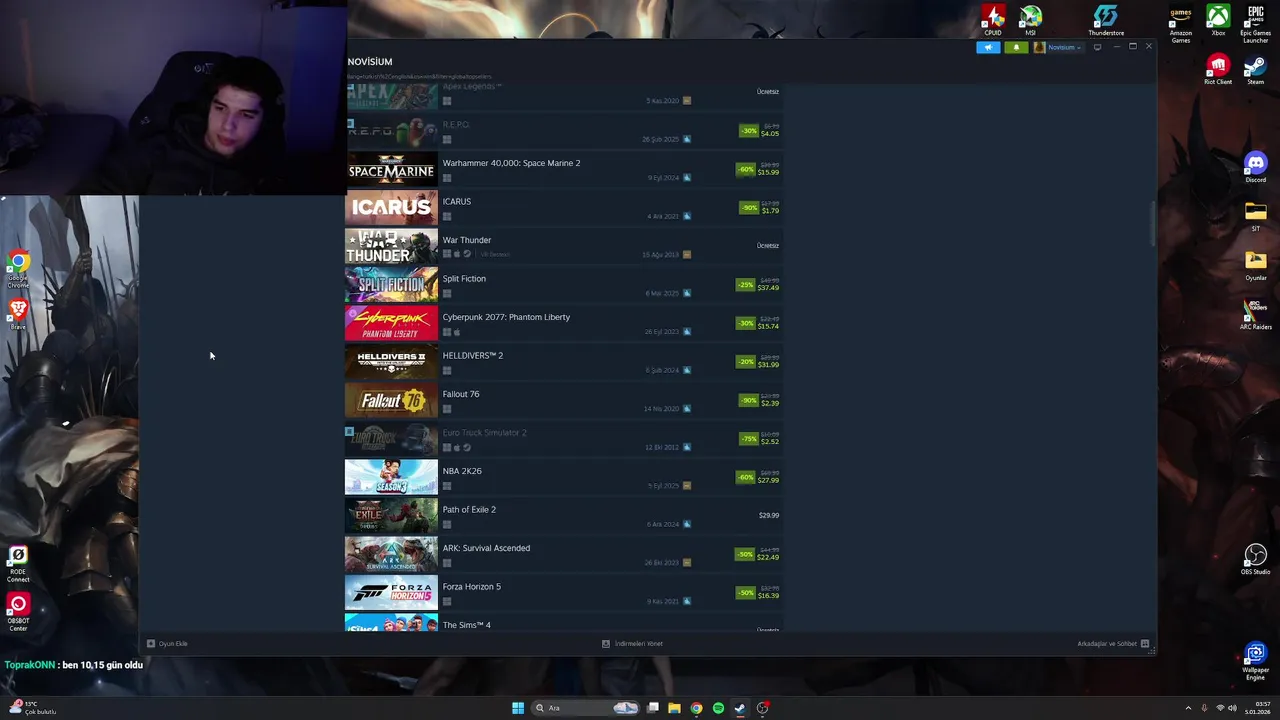Open the OBS icon in the taskbar

pyautogui.click(x=762, y=708)
